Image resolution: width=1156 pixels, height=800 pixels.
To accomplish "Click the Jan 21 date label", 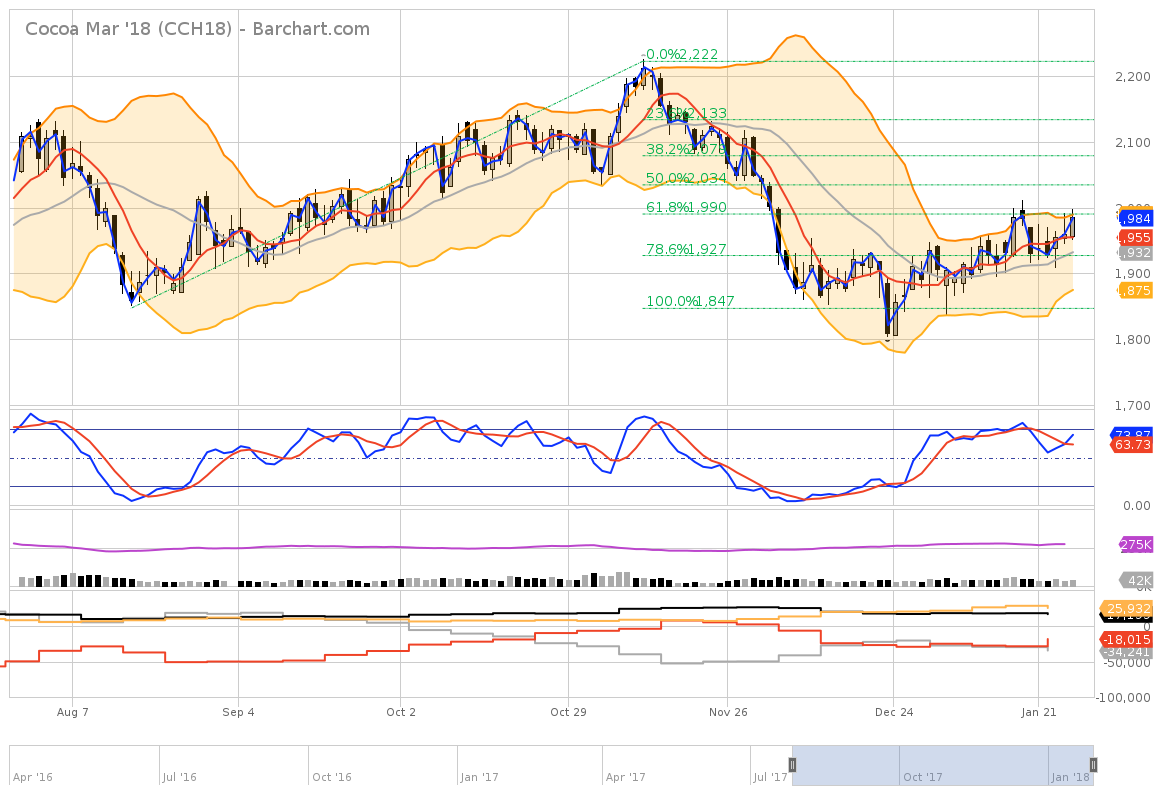I will (1039, 712).
